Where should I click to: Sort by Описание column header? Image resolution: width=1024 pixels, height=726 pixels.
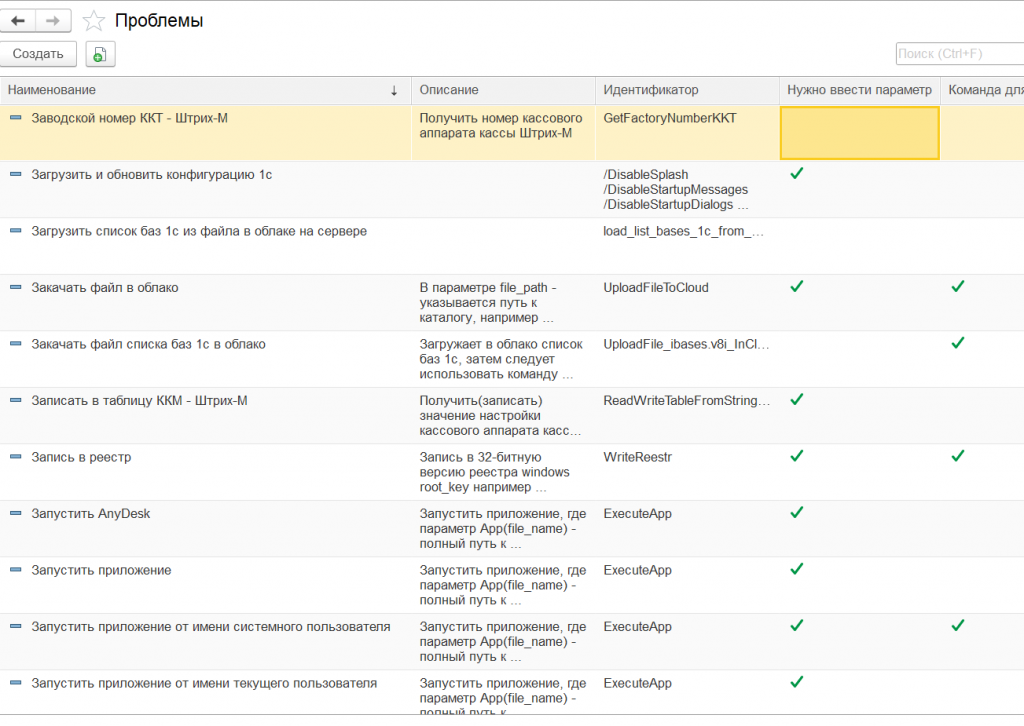click(x=450, y=90)
